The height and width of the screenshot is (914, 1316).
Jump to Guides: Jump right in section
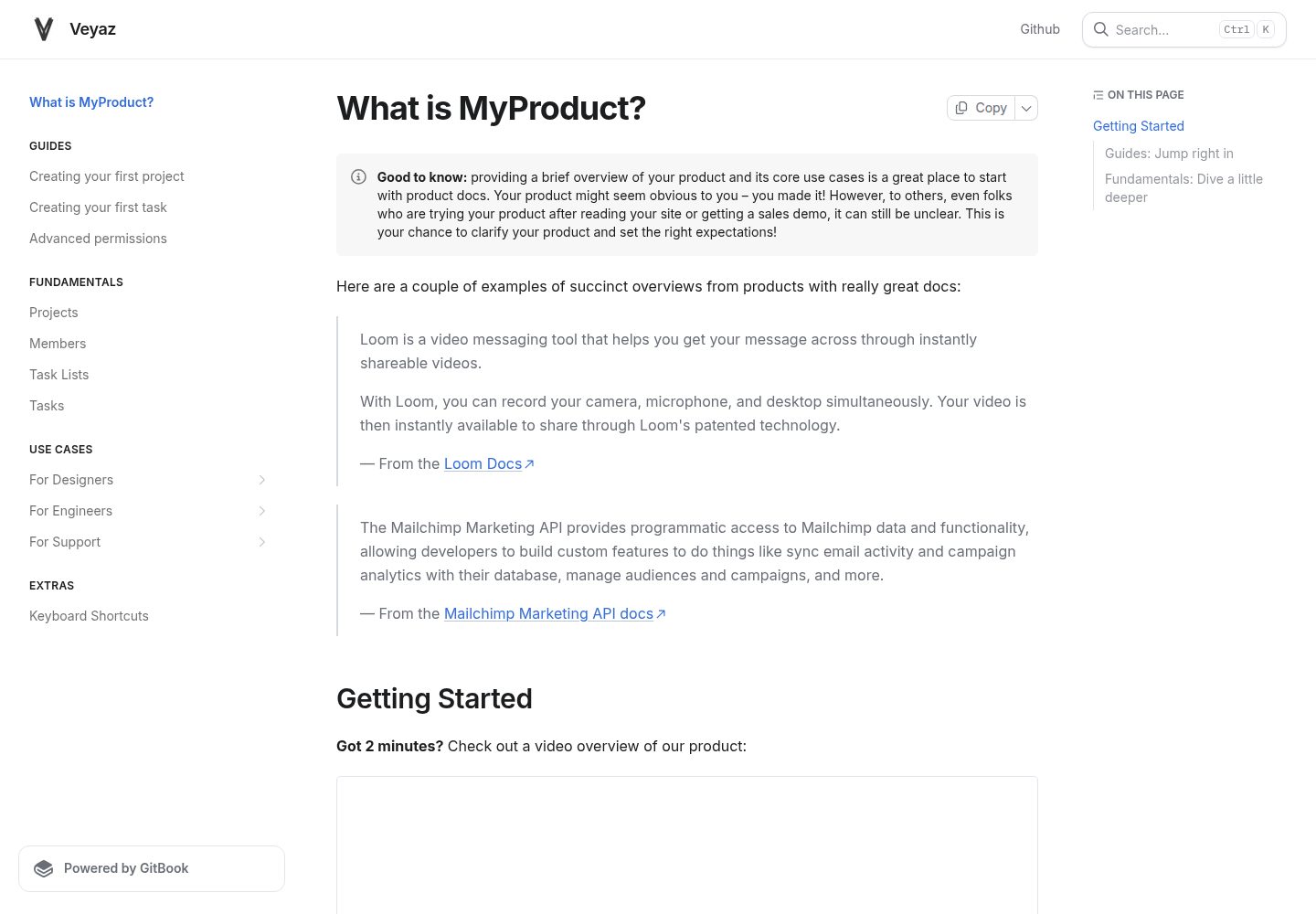click(x=1169, y=154)
